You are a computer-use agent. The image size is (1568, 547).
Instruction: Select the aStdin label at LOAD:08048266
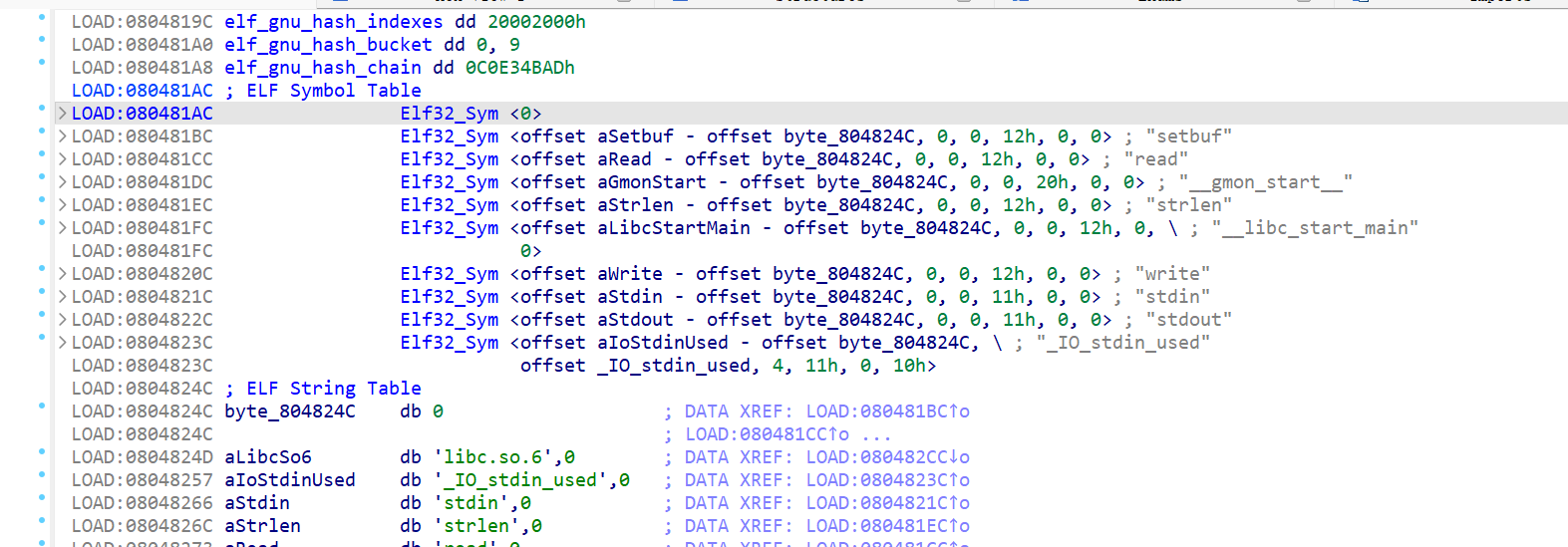tap(257, 503)
